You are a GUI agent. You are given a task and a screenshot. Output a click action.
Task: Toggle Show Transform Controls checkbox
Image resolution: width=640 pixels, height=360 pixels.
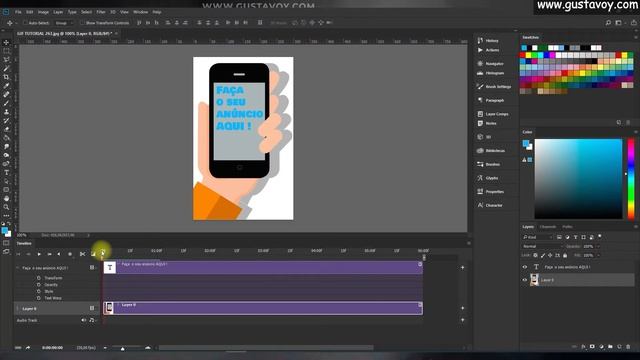[x=82, y=23]
